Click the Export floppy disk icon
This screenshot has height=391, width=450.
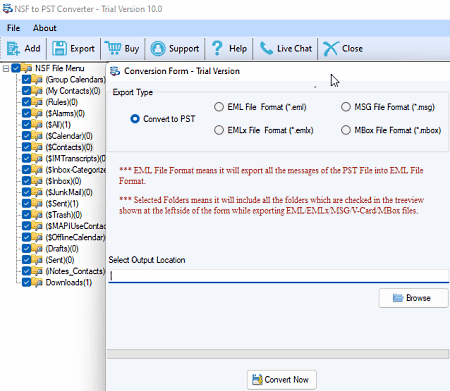(x=59, y=49)
